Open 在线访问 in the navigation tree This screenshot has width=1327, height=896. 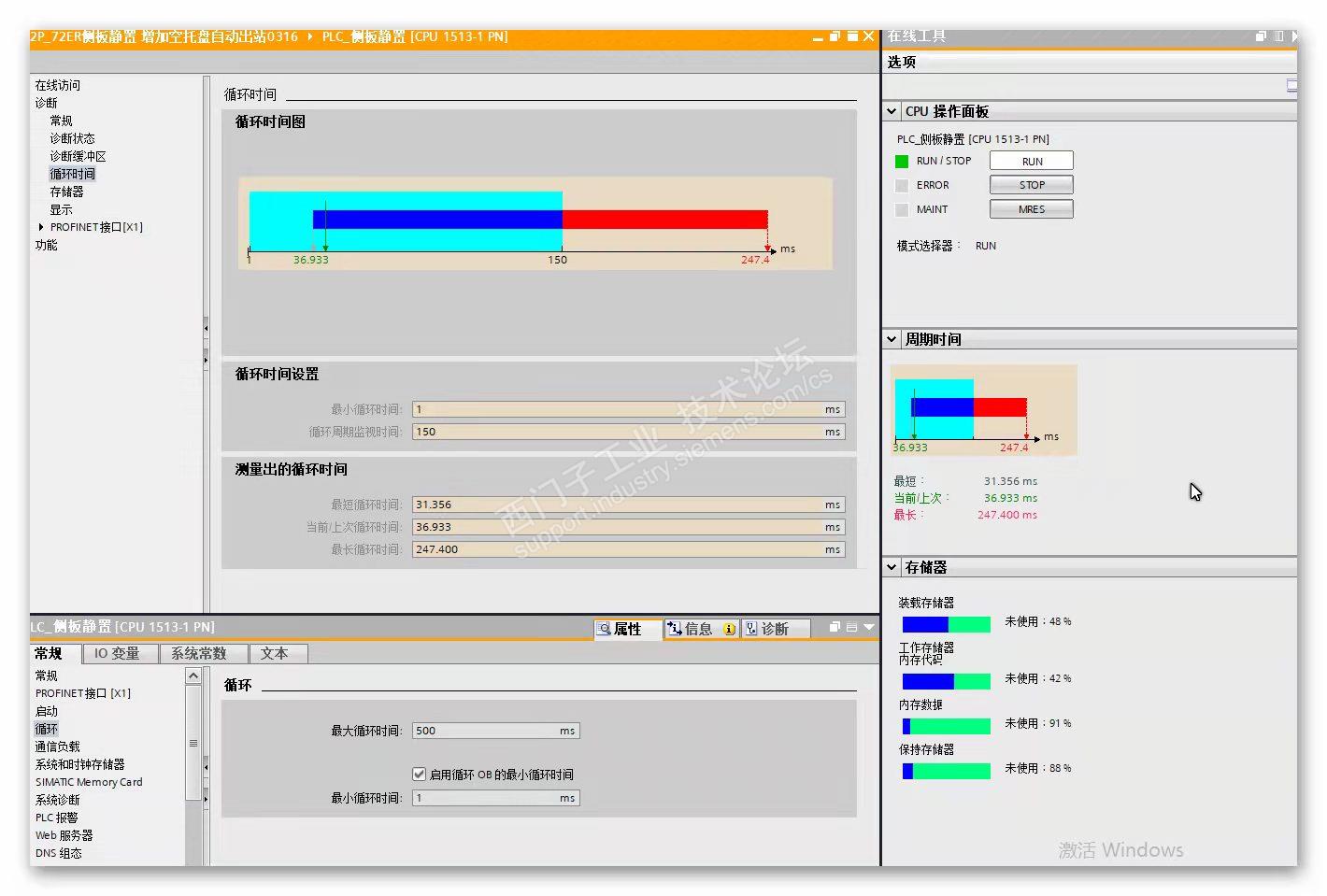coord(58,85)
